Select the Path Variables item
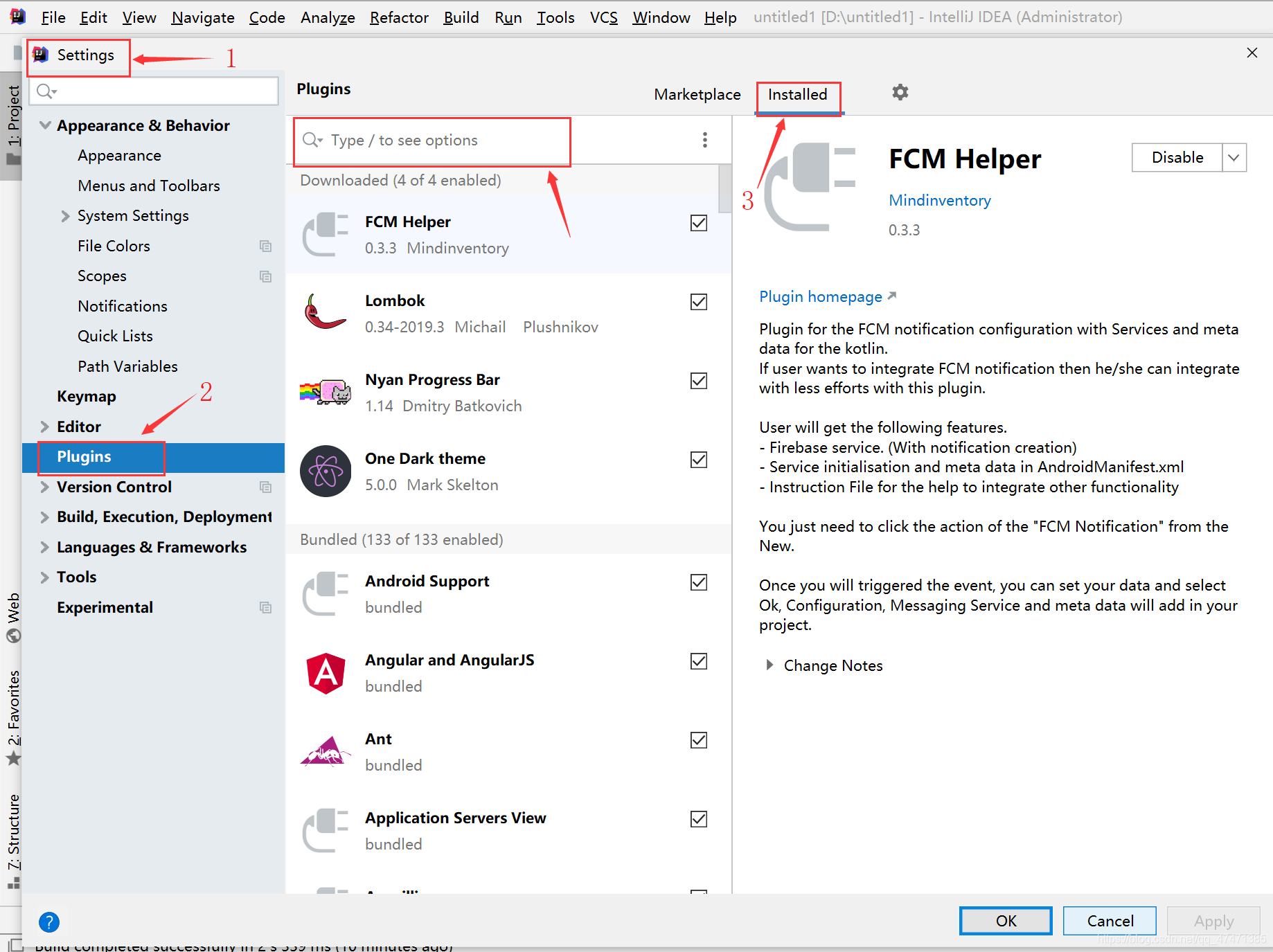The height and width of the screenshot is (952, 1273). 127,366
